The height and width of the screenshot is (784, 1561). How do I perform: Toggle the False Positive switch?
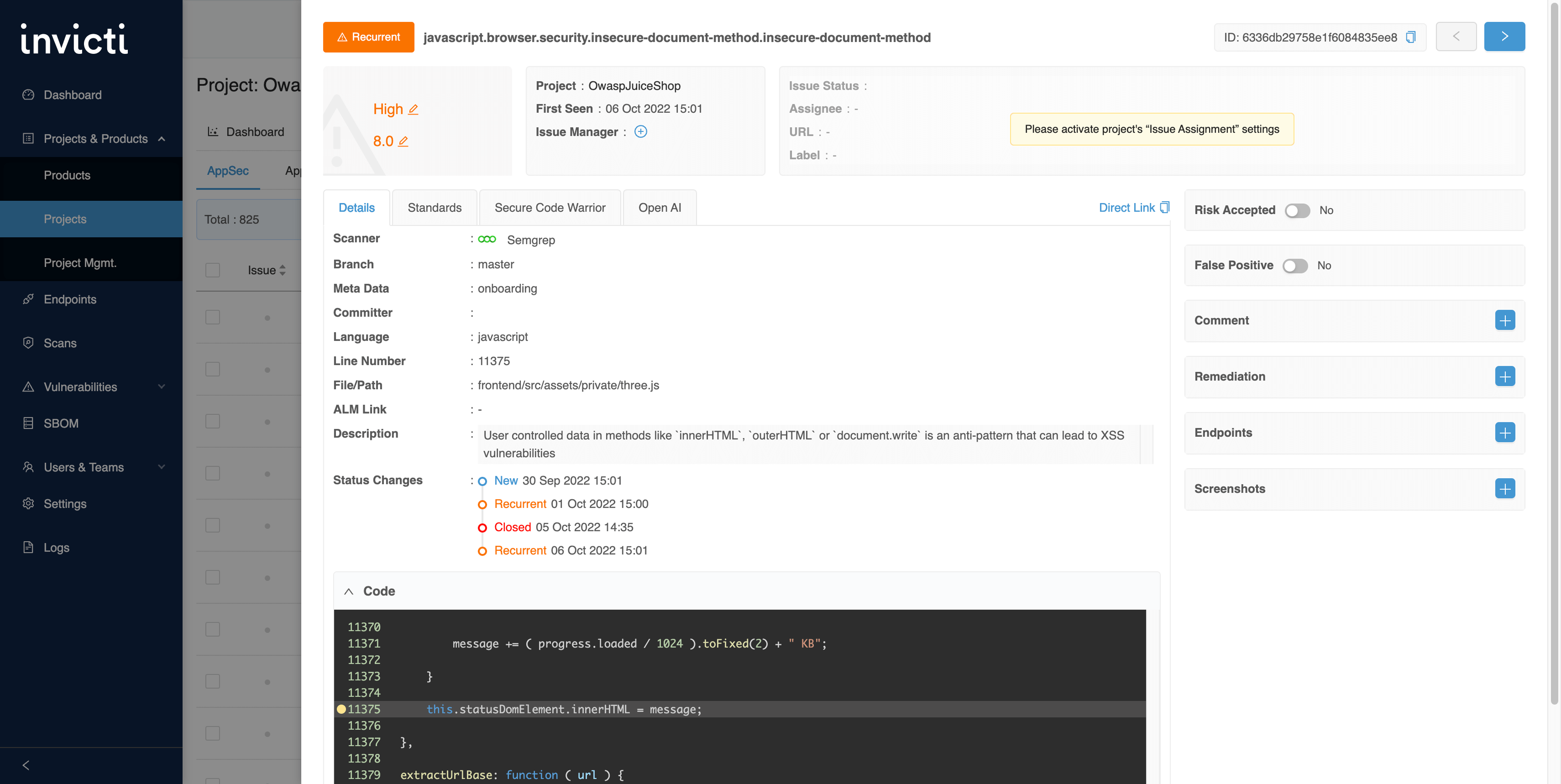coord(1295,266)
